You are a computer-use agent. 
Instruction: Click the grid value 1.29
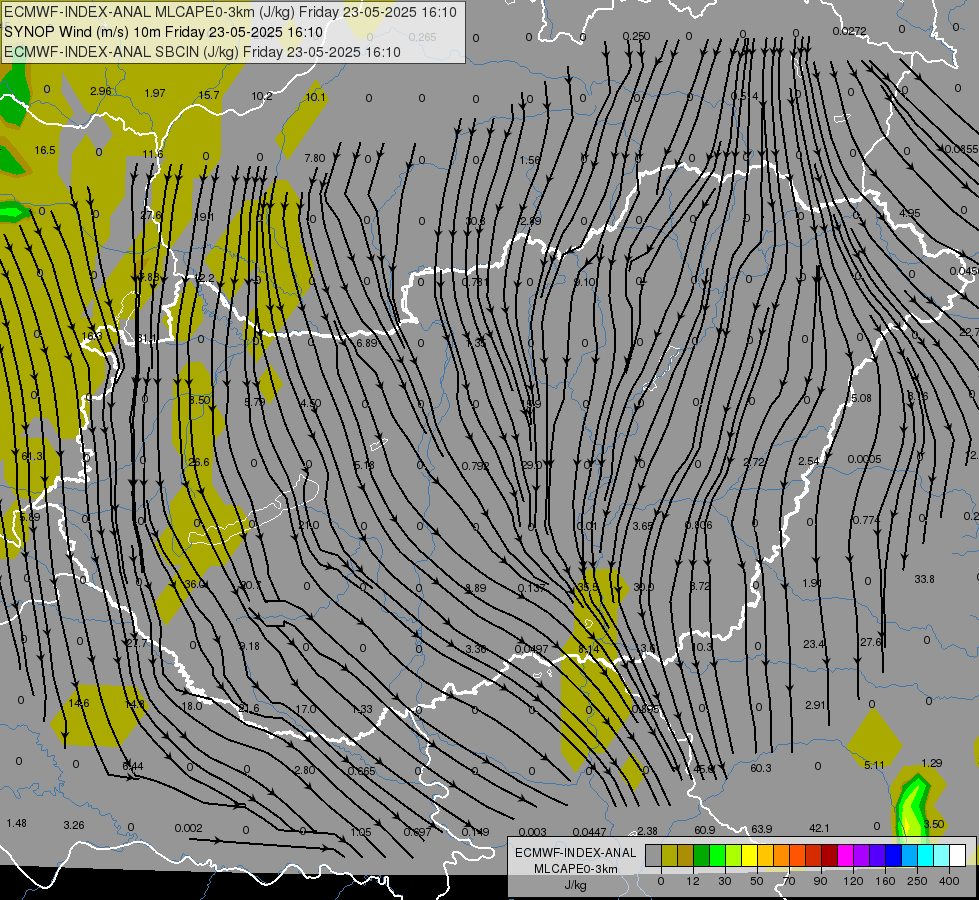(932, 763)
